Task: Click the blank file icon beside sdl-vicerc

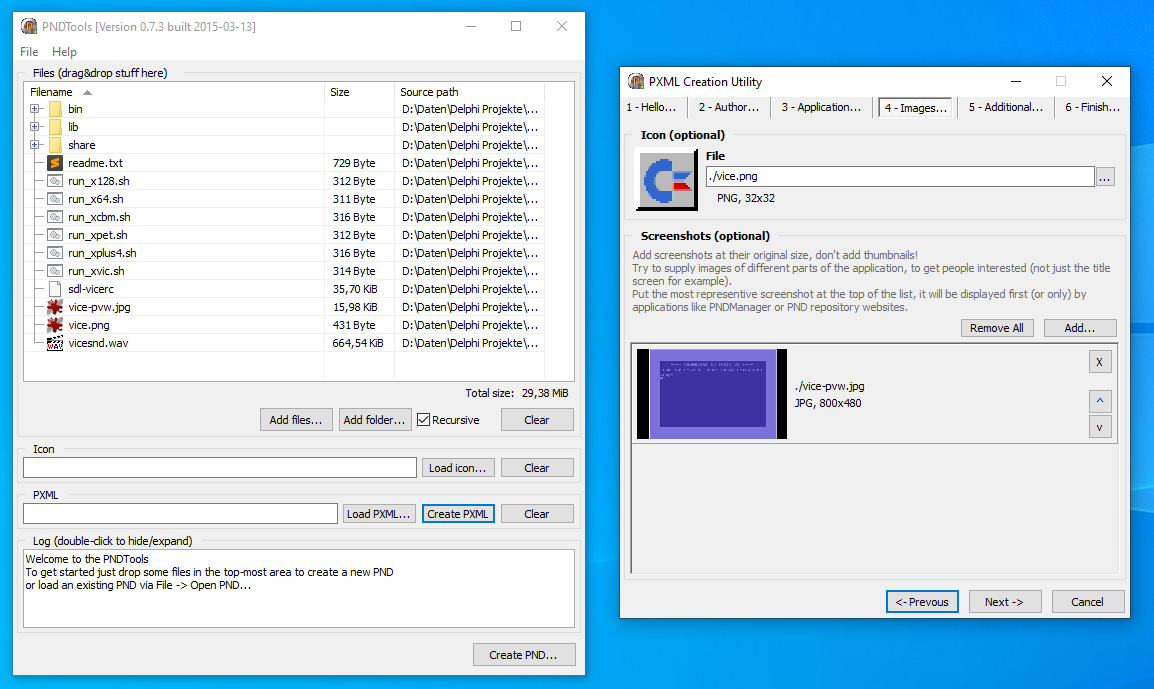Action: [x=57, y=288]
